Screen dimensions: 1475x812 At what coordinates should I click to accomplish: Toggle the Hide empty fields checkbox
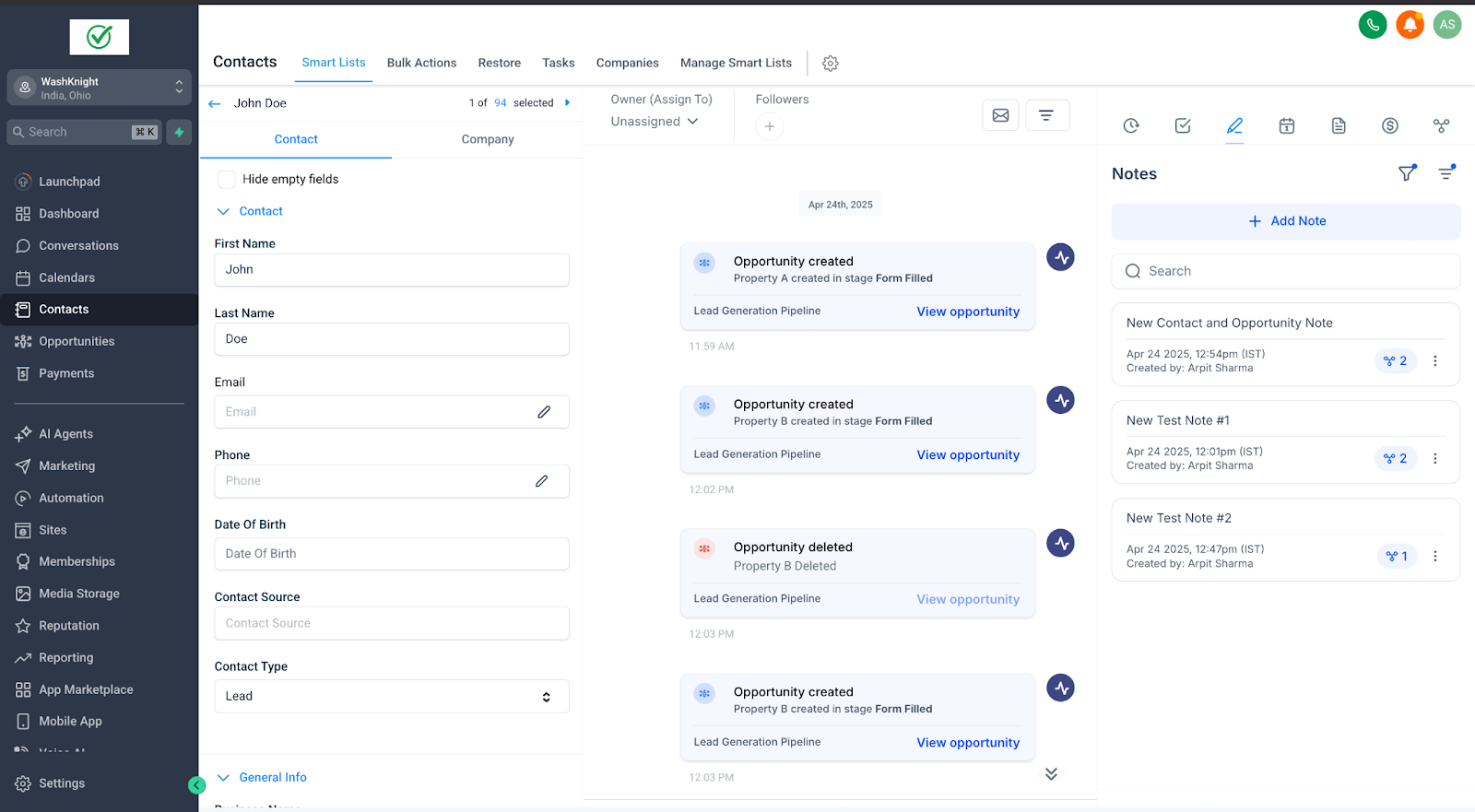coord(227,179)
